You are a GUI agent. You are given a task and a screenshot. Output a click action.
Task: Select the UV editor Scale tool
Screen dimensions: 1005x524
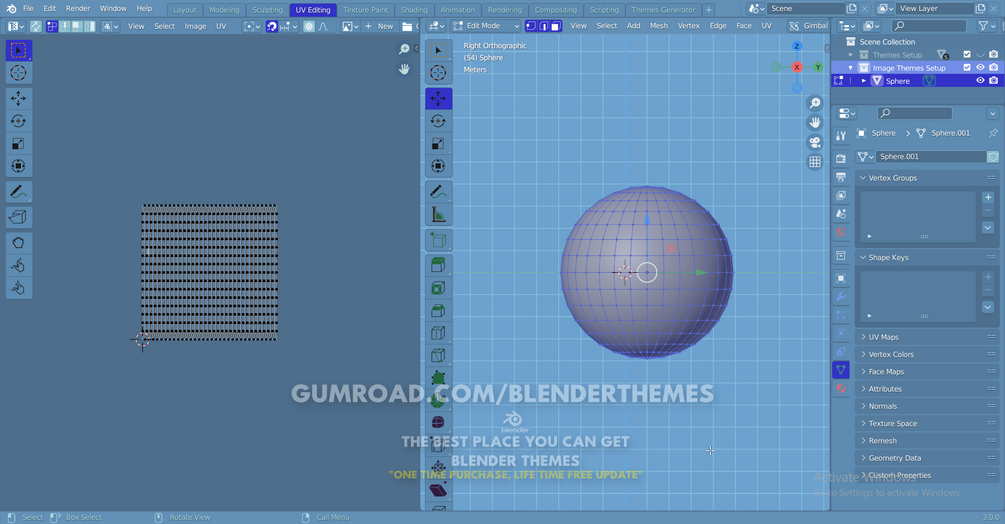19,143
